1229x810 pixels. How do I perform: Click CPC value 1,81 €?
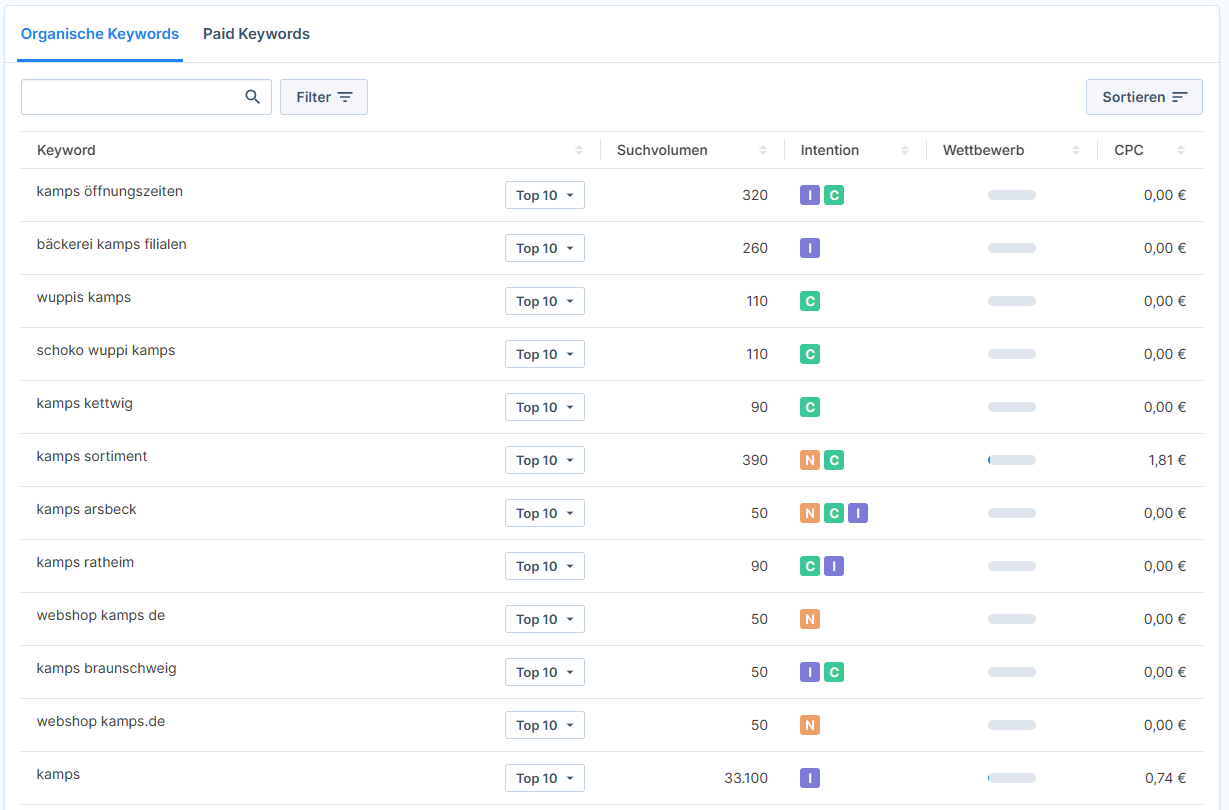coord(1167,460)
